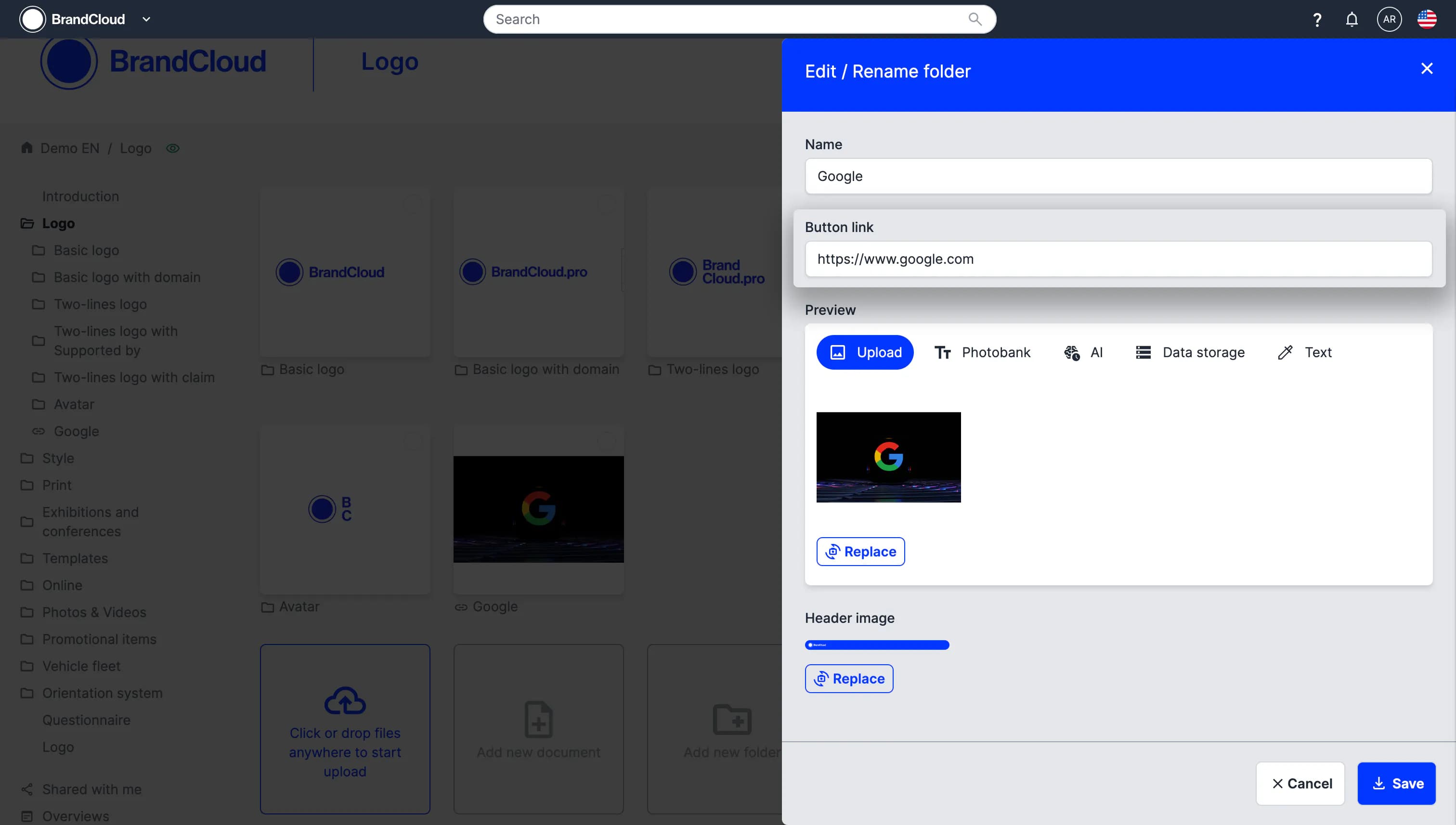Open the notifications bell
This screenshot has width=1456, height=825.
(1352, 20)
